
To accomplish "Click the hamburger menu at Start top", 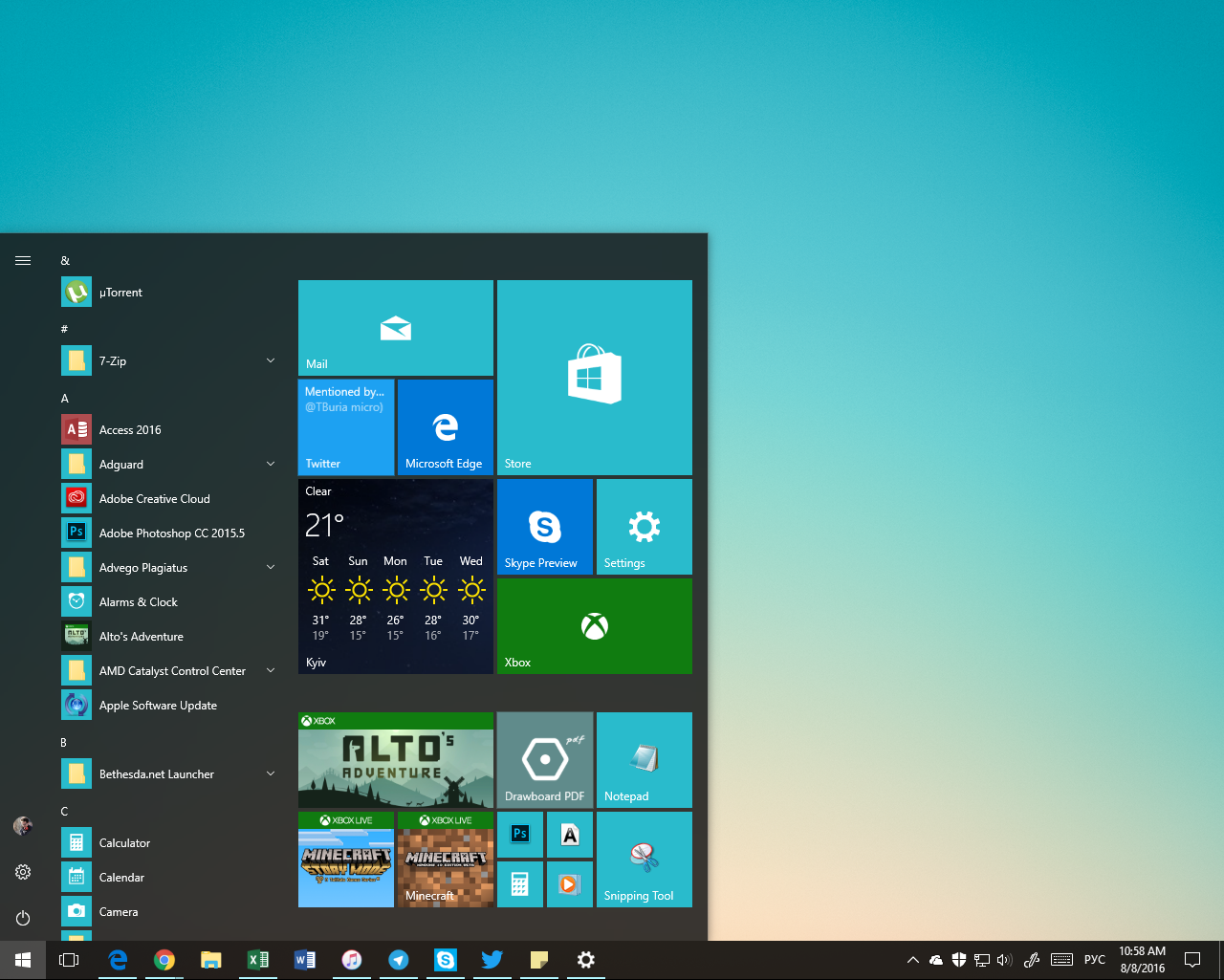I will (23, 260).
